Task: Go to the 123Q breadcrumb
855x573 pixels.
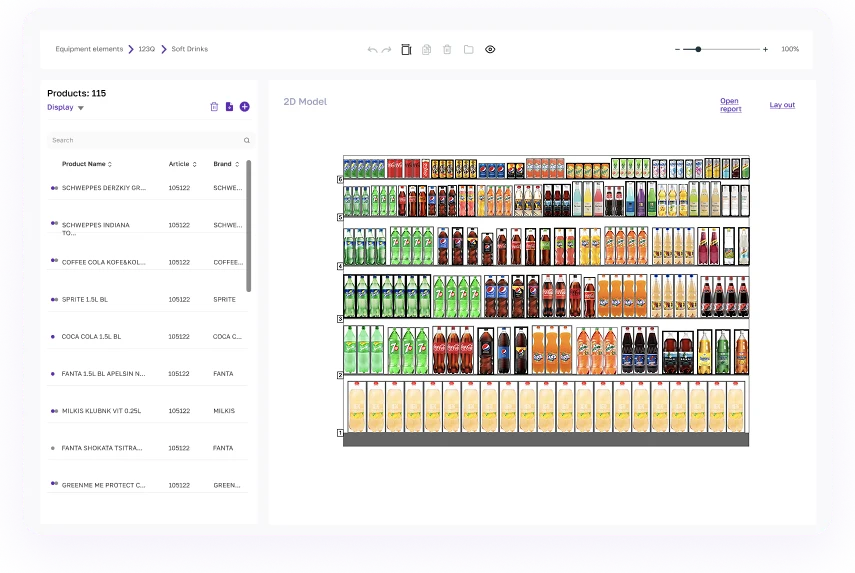Action: 146,49
